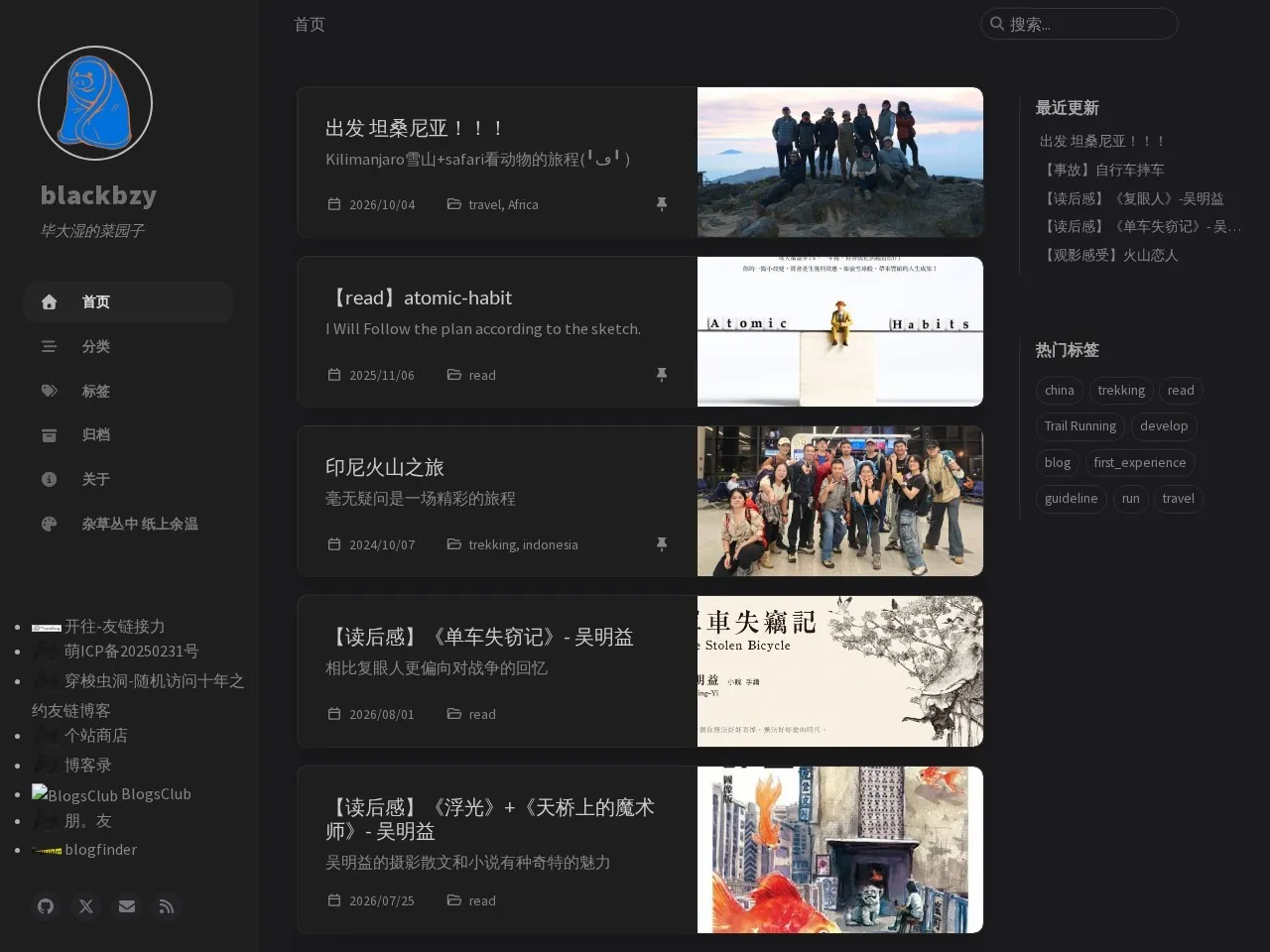Click the info icon beside 关于
This screenshot has height=952, width=1270.
[x=49, y=479]
